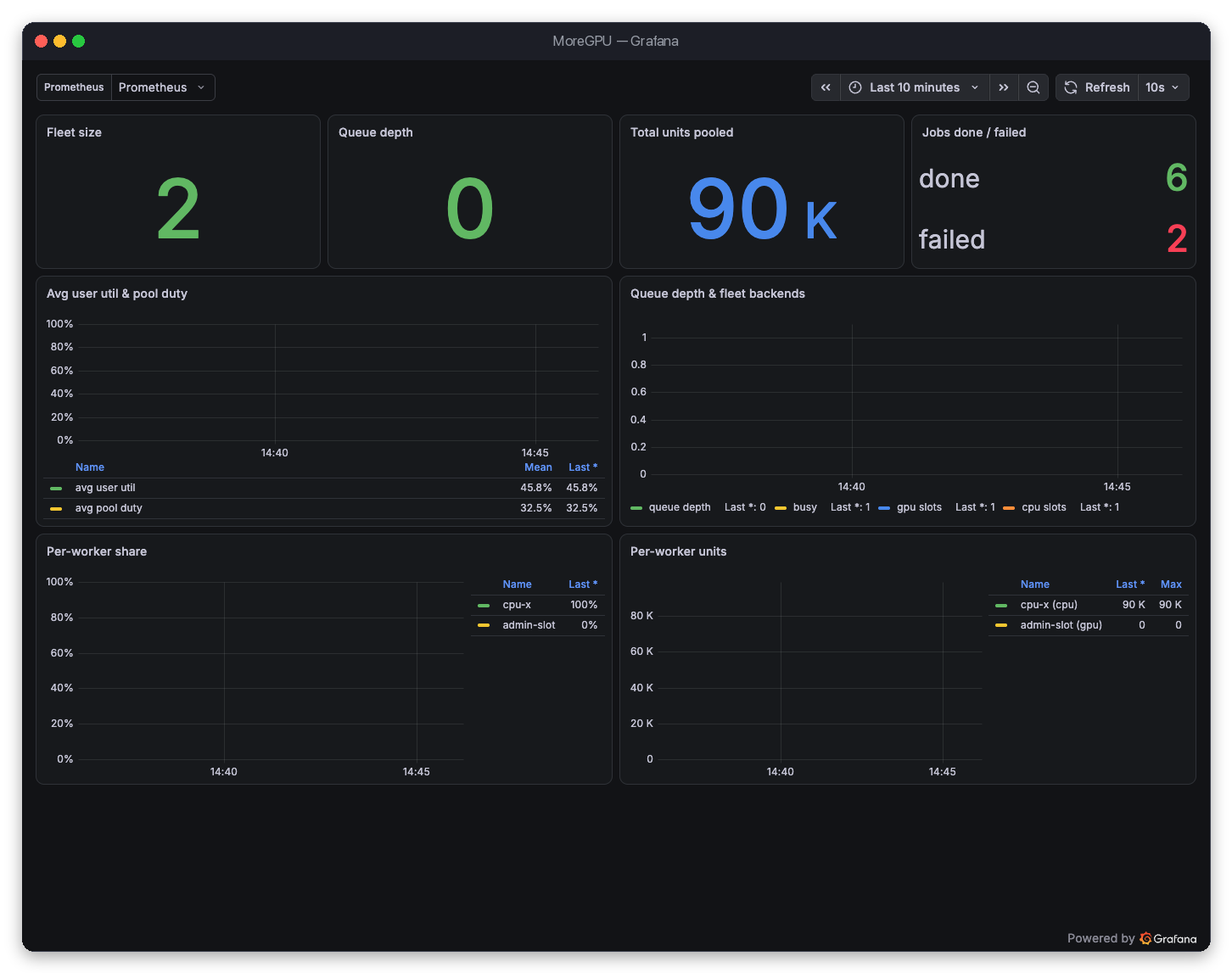Click the done jobs count 6
The height and width of the screenshot is (973, 1232).
(1176, 178)
